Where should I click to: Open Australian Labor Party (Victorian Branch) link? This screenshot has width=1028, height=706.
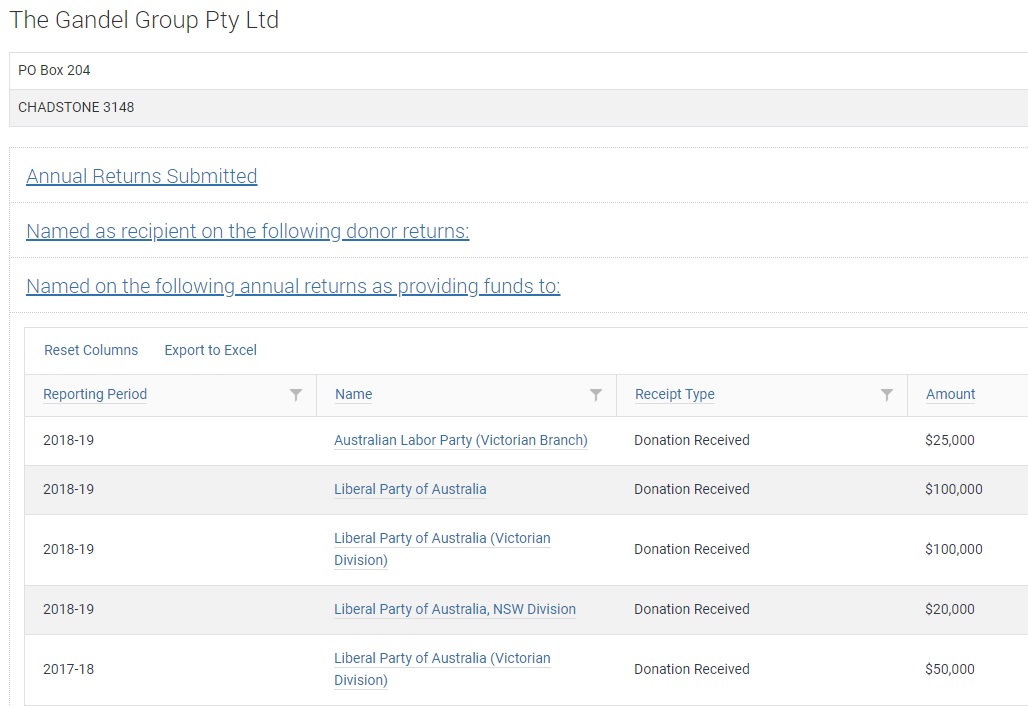(461, 440)
